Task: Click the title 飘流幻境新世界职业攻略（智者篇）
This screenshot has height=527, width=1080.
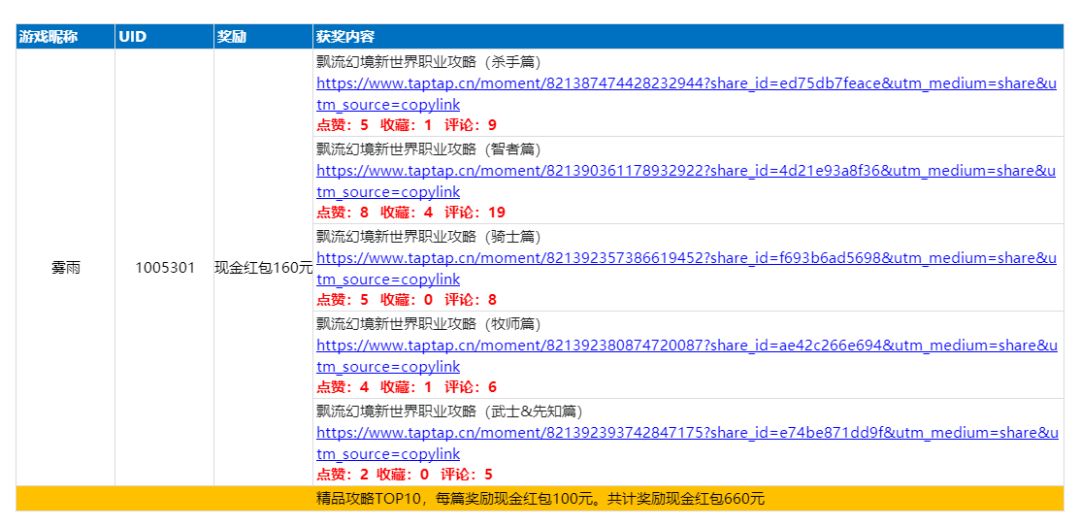Action: 428,149
